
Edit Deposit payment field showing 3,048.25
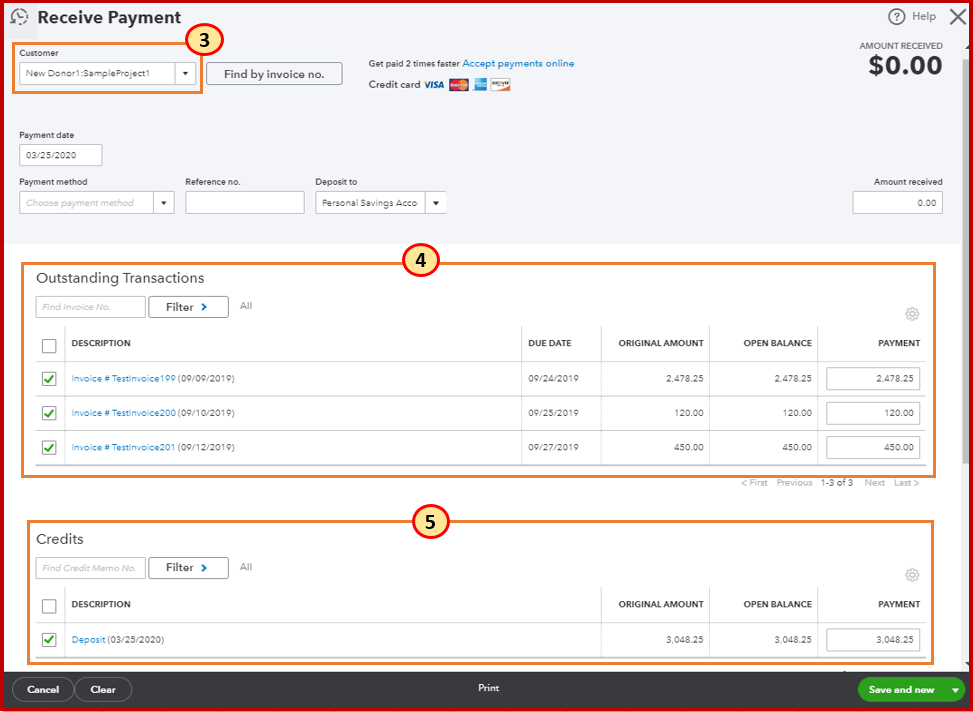[x=873, y=640]
